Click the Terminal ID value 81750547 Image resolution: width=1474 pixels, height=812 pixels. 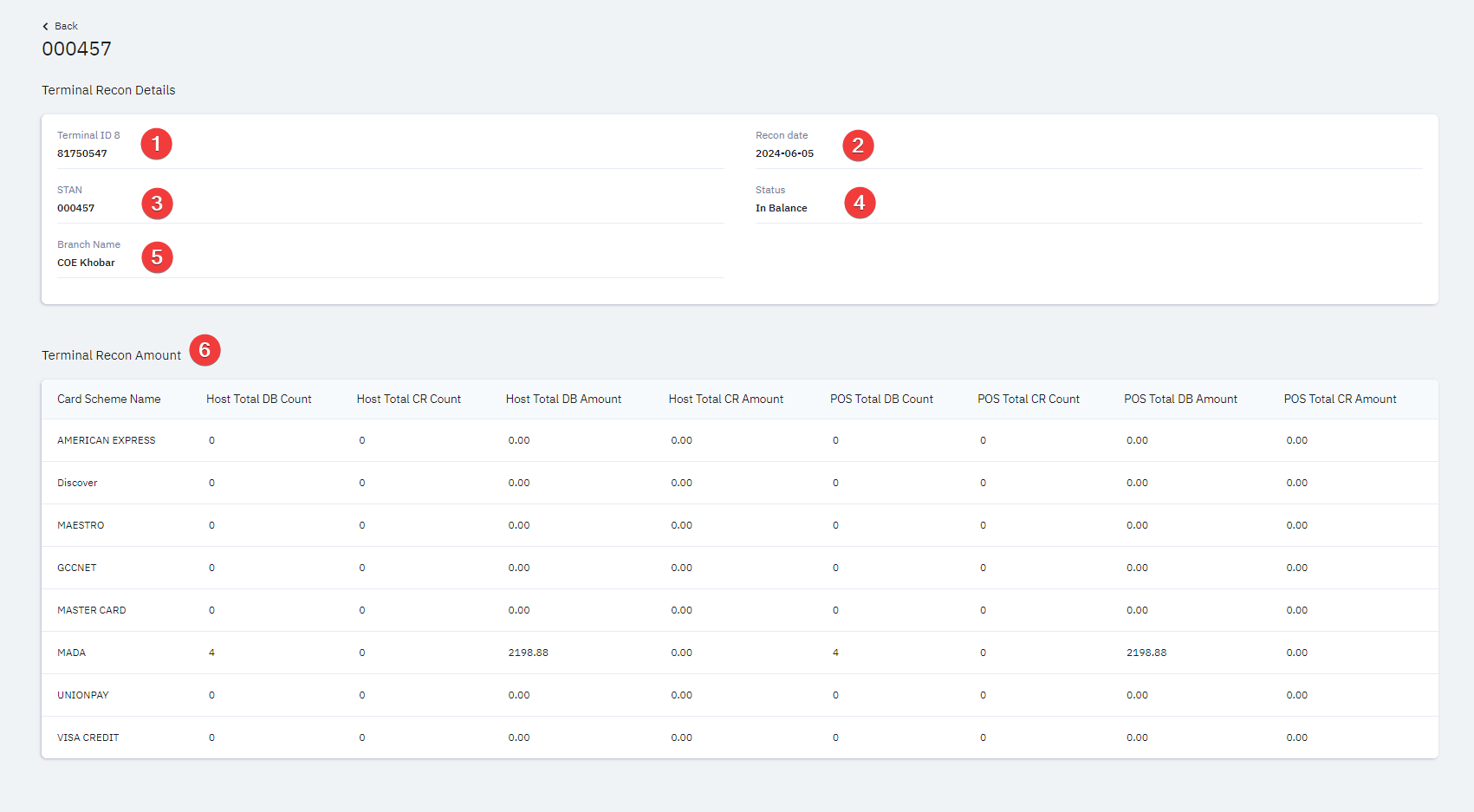pyautogui.click(x=82, y=154)
